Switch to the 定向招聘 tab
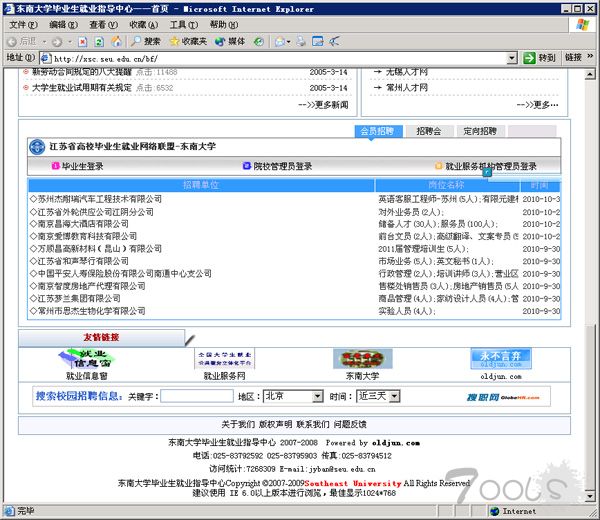This screenshot has width=600, height=520. pyautogui.click(x=480, y=131)
